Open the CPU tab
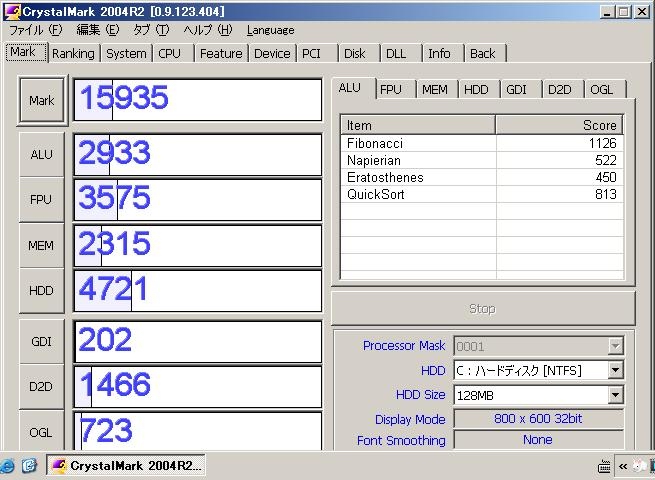 170,53
